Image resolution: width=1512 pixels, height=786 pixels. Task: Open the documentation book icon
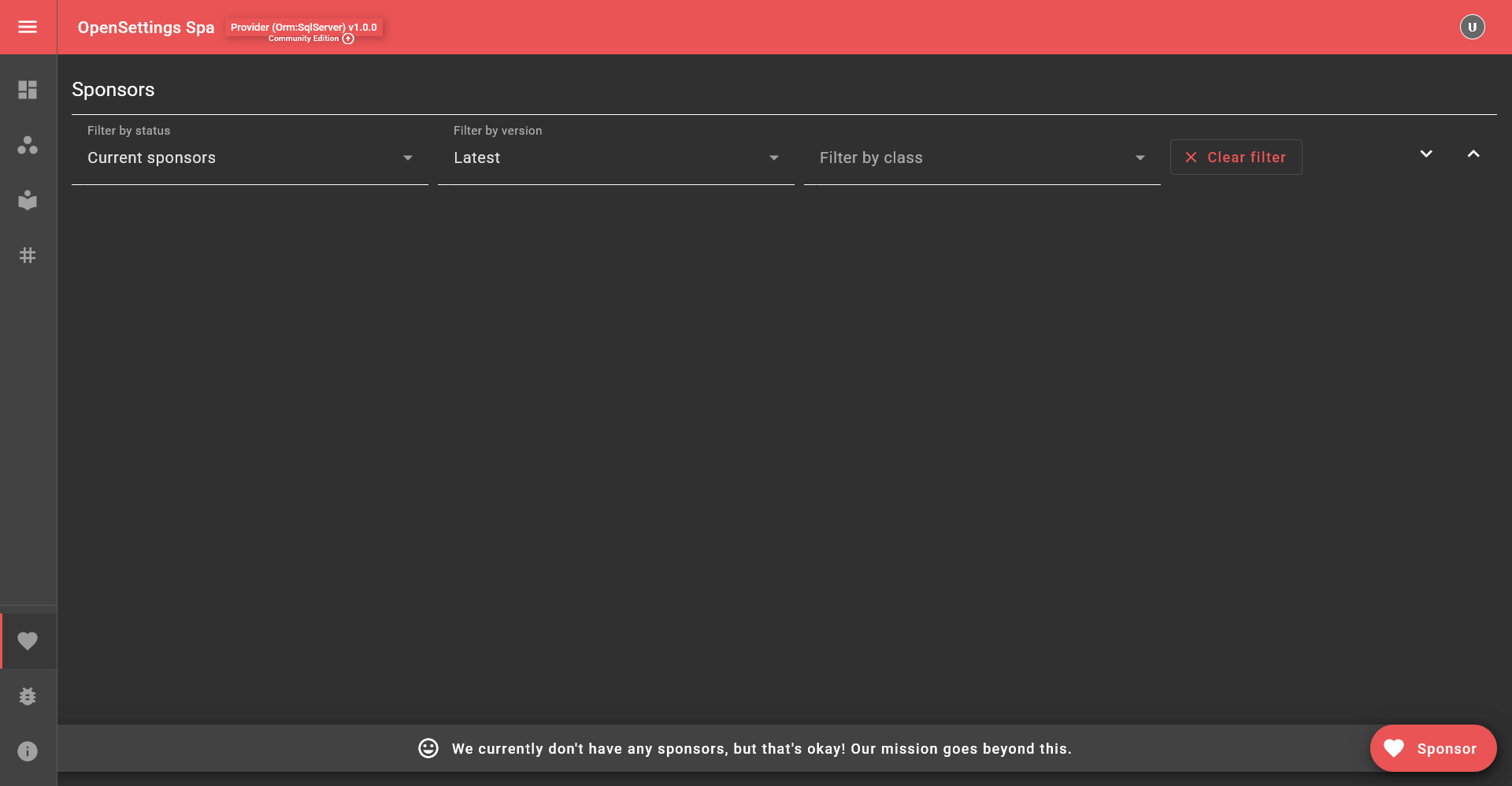pyautogui.click(x=28, y=200)
